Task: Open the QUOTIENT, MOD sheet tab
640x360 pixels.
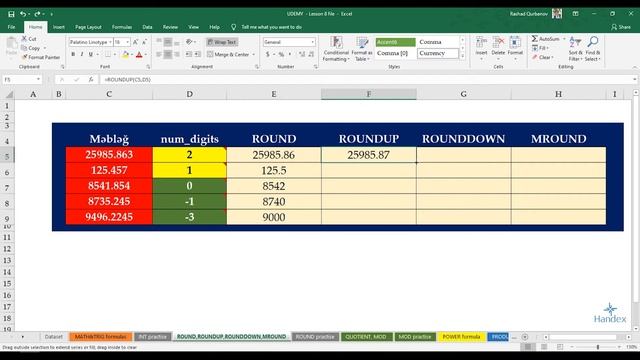Action: [366, 337]
